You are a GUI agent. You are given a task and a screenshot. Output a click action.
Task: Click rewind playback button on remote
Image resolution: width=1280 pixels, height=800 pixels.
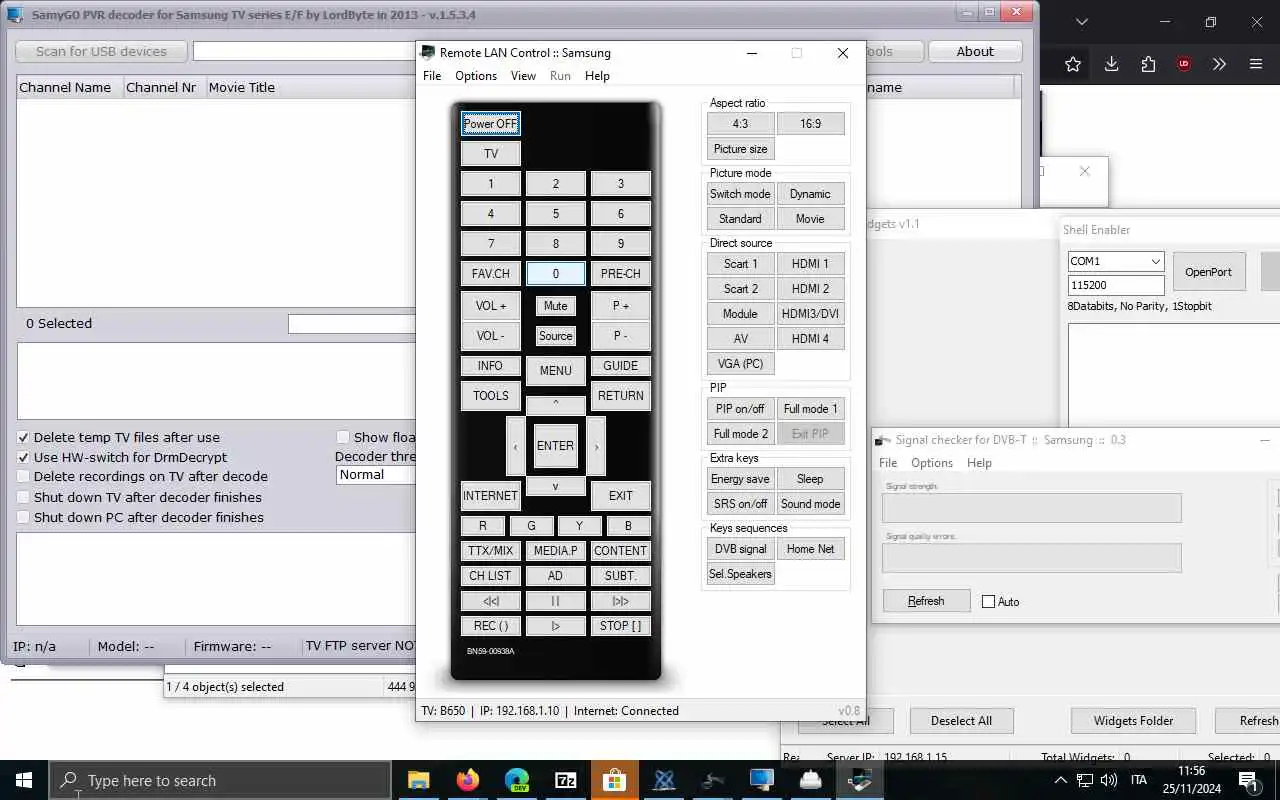(x=490, y=601)
